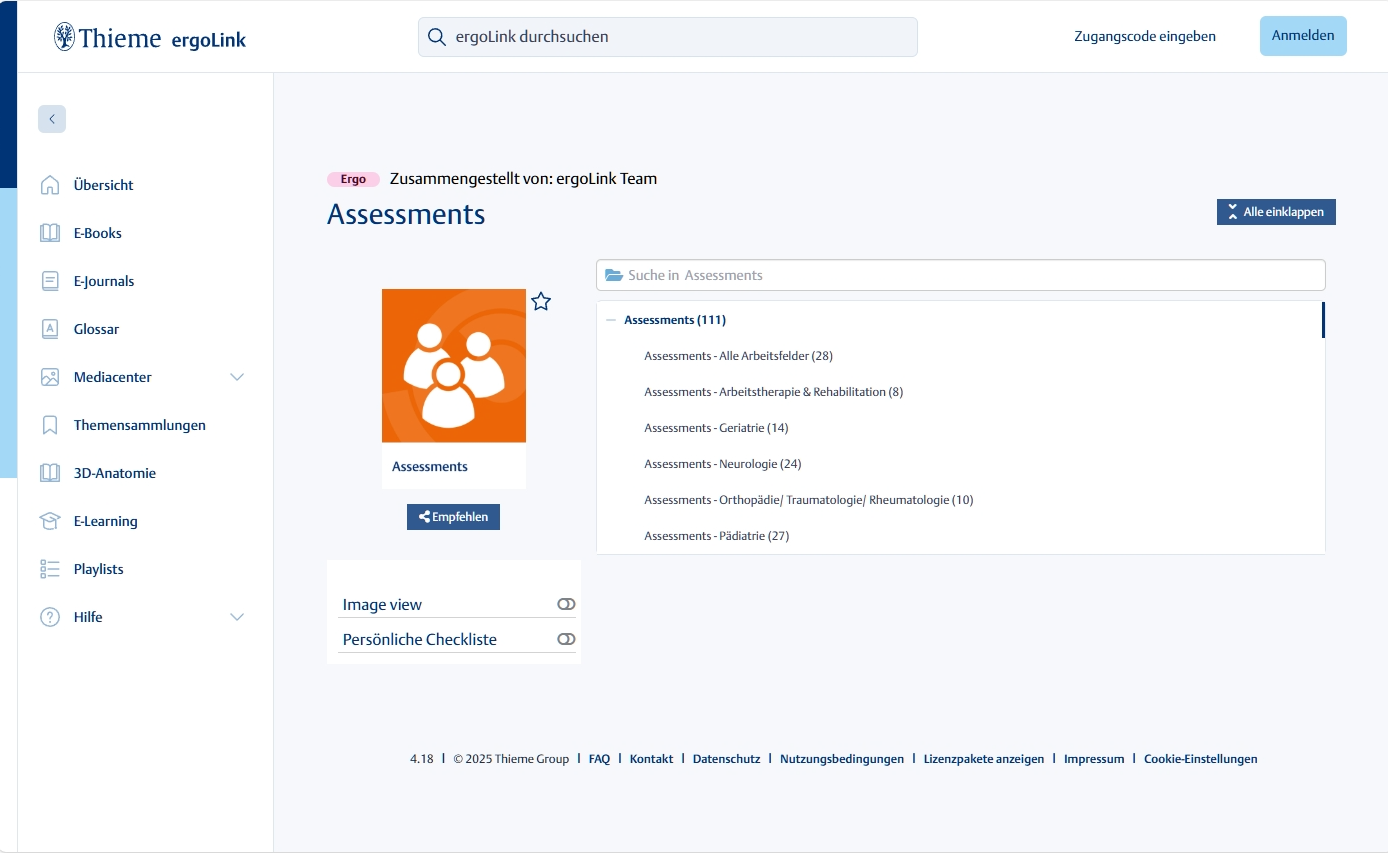Turn on the Persönliche Checkliste switch
This screenshot has width=1388, height=853.
point(566,639)
